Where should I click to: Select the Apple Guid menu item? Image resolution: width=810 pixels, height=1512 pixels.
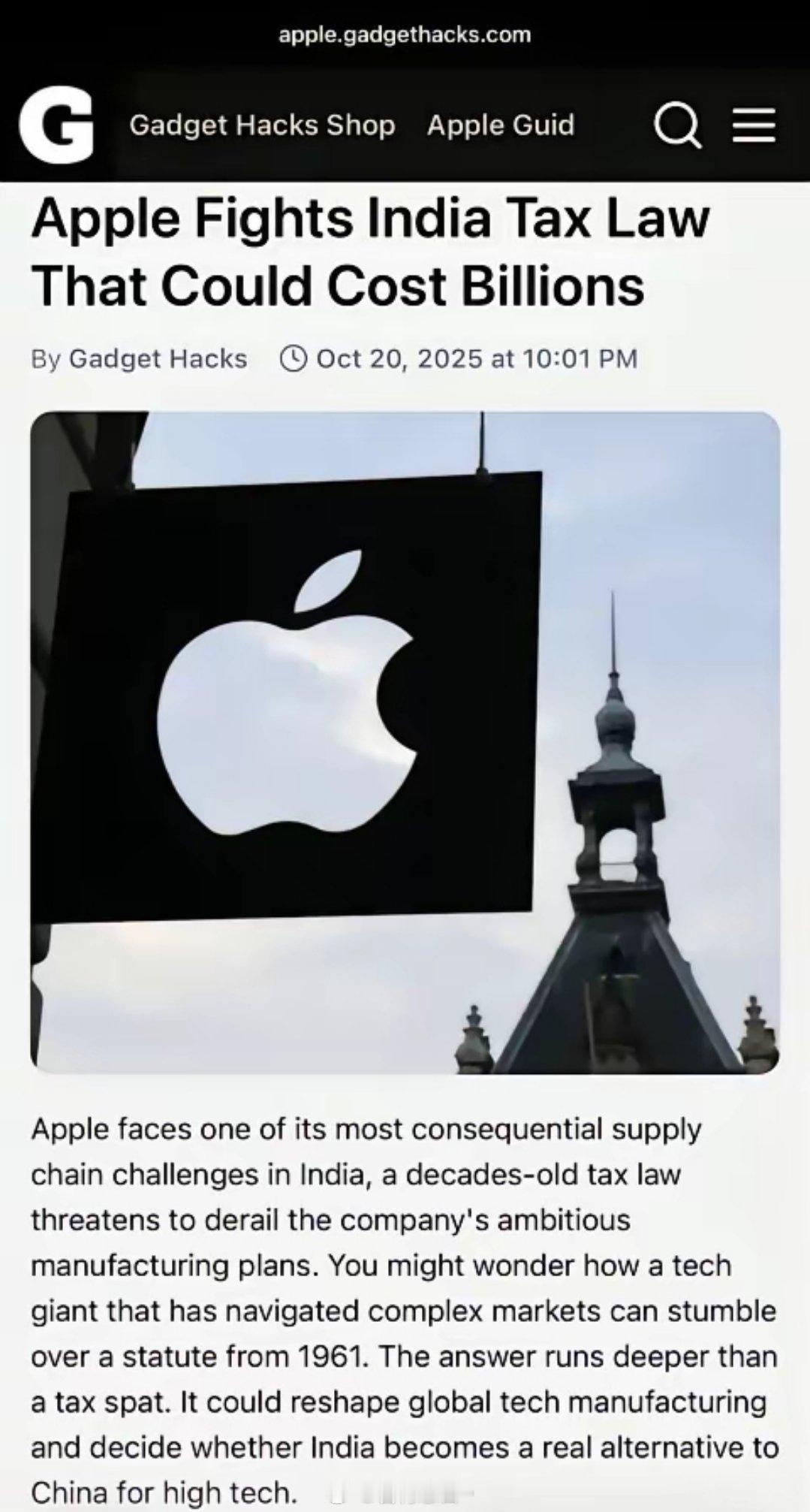point(501,125)
